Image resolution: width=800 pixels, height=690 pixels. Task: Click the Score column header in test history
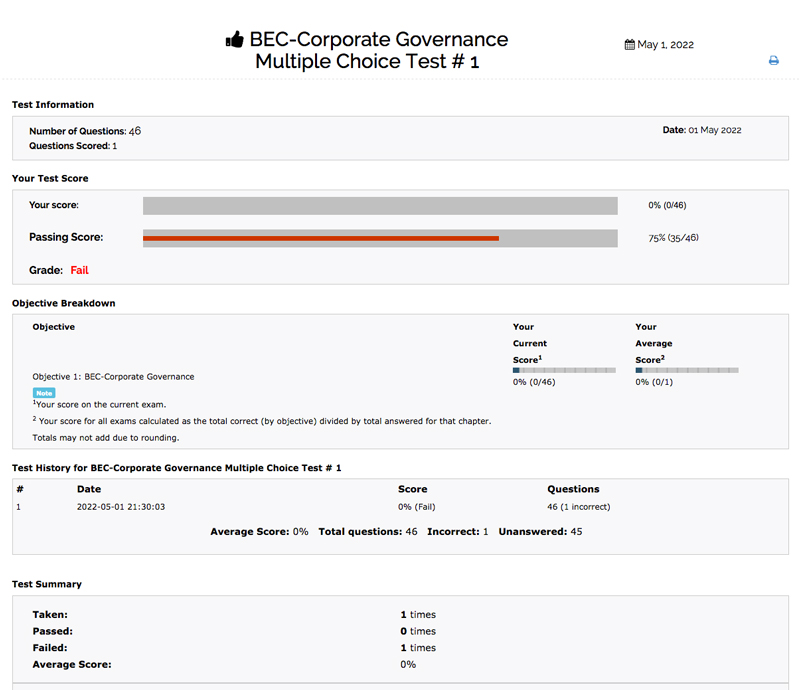[x=412, y=489]
